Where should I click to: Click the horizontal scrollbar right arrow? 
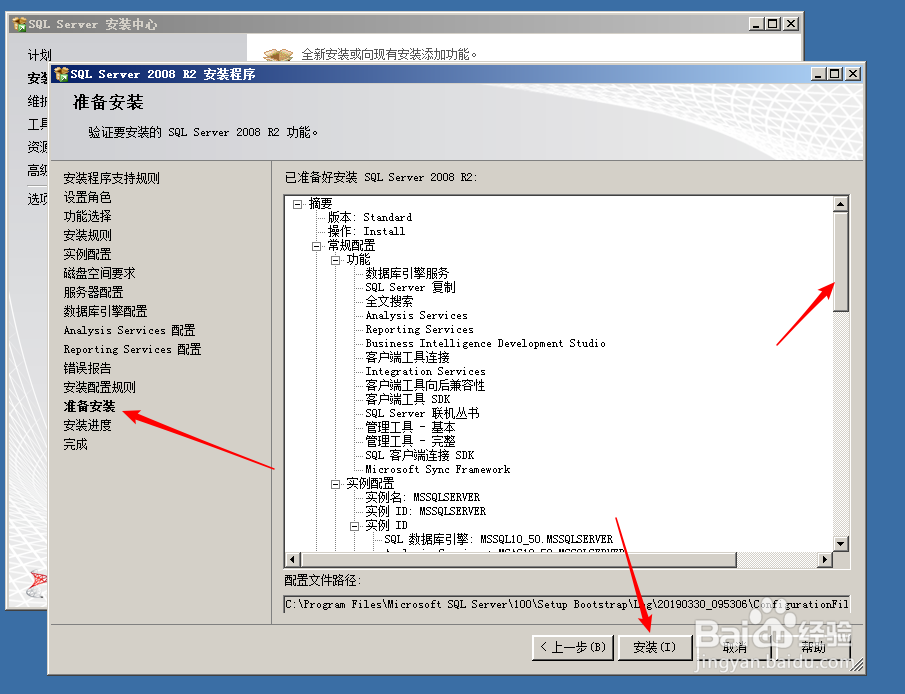coord(825,559)
